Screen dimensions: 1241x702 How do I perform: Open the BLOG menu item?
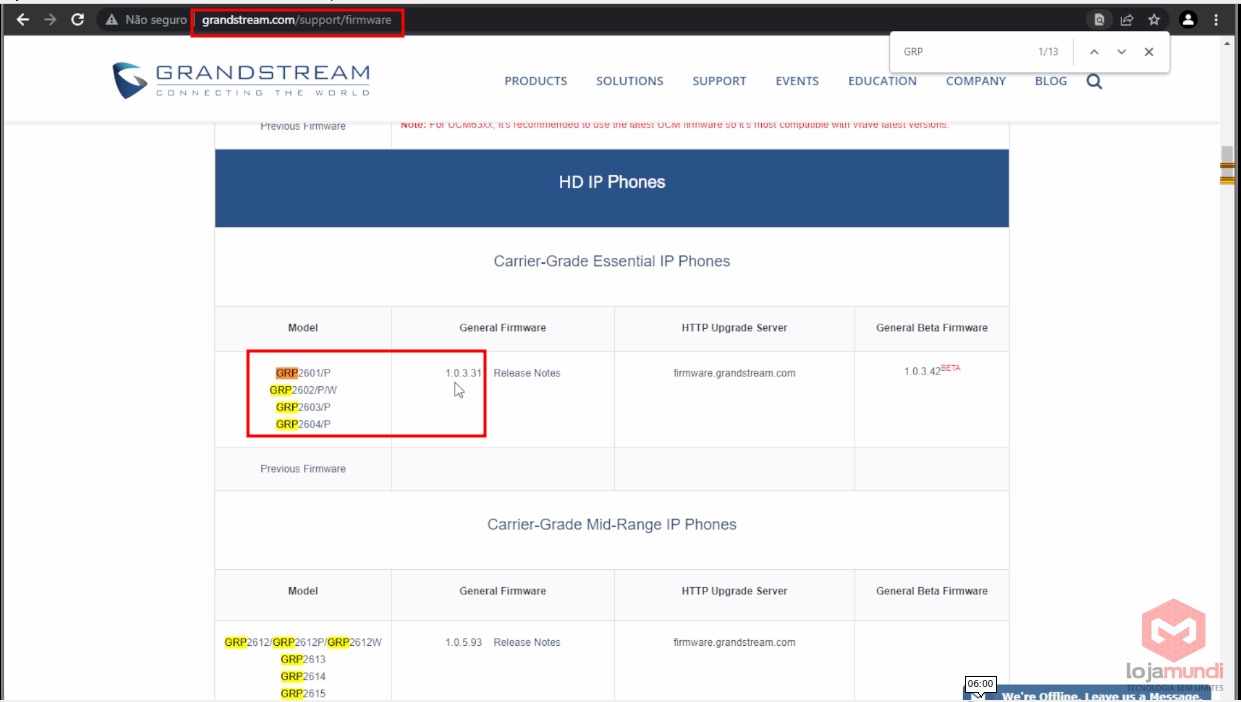(x=1051, y=81)
